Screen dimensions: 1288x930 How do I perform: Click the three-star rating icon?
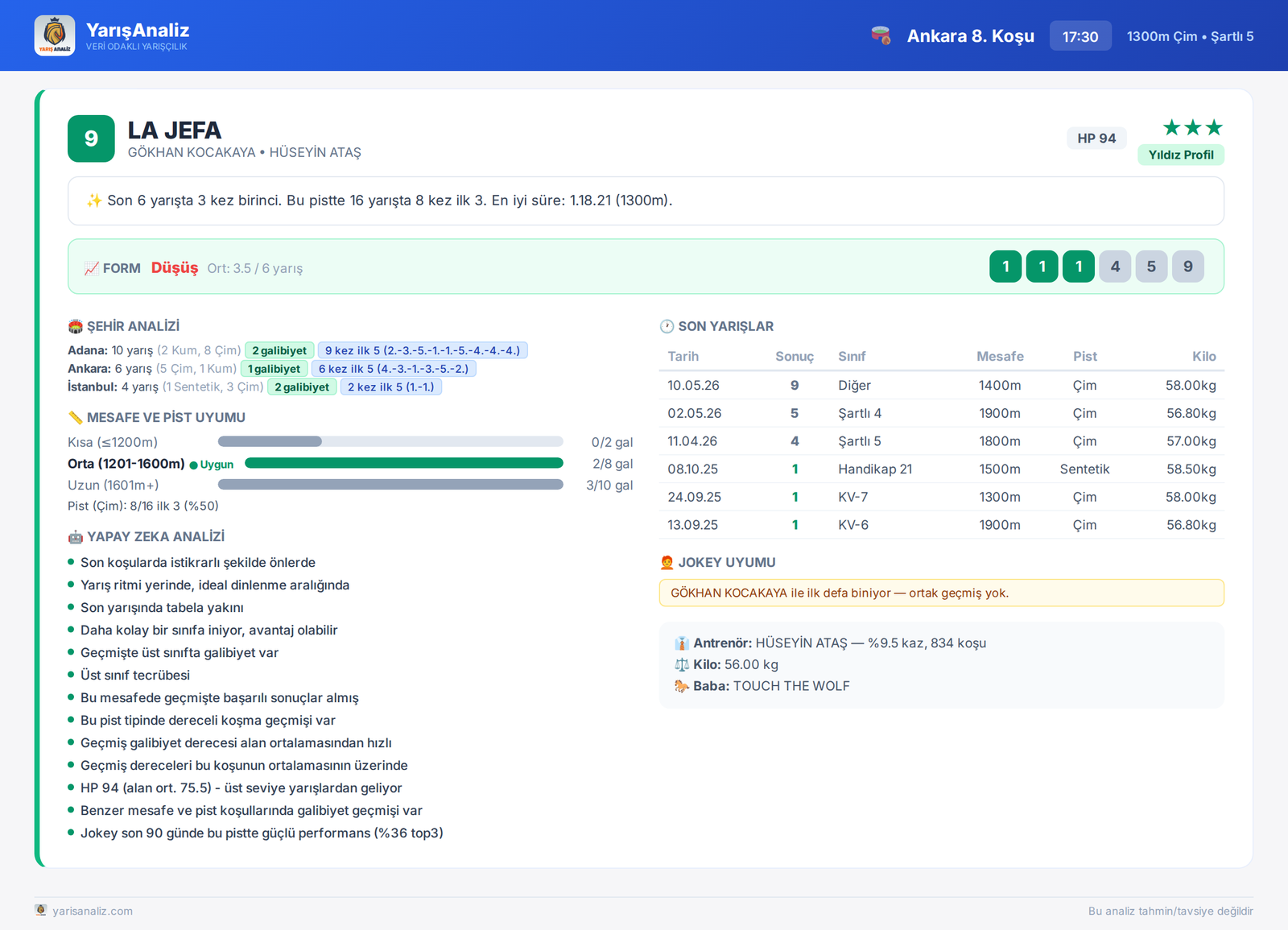(x=1193, y=127)
